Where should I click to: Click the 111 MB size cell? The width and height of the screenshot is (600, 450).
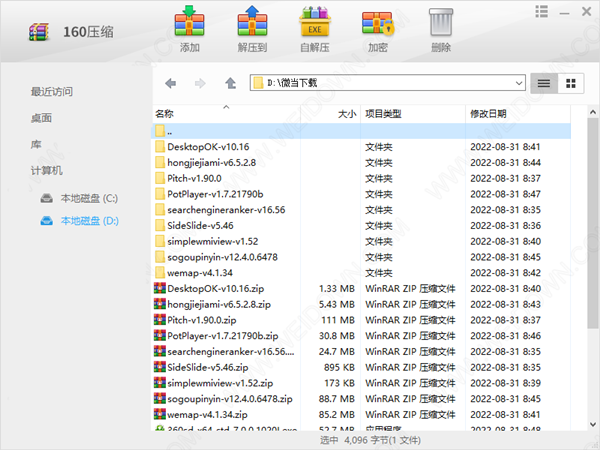(338, 320)
